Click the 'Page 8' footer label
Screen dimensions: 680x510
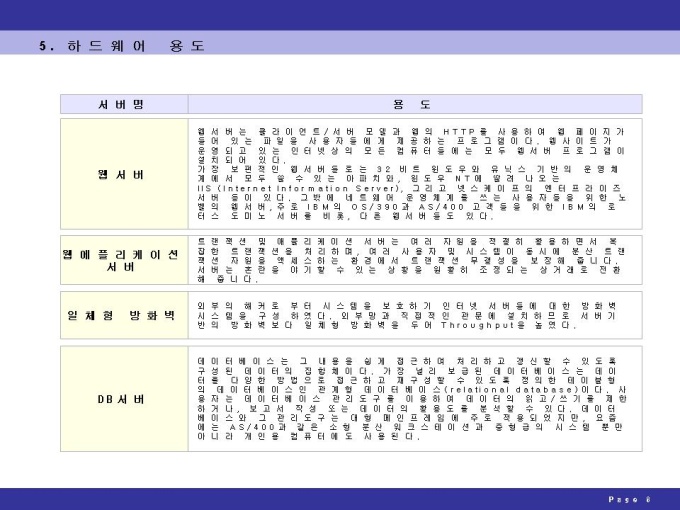click(x=630, y=500)
